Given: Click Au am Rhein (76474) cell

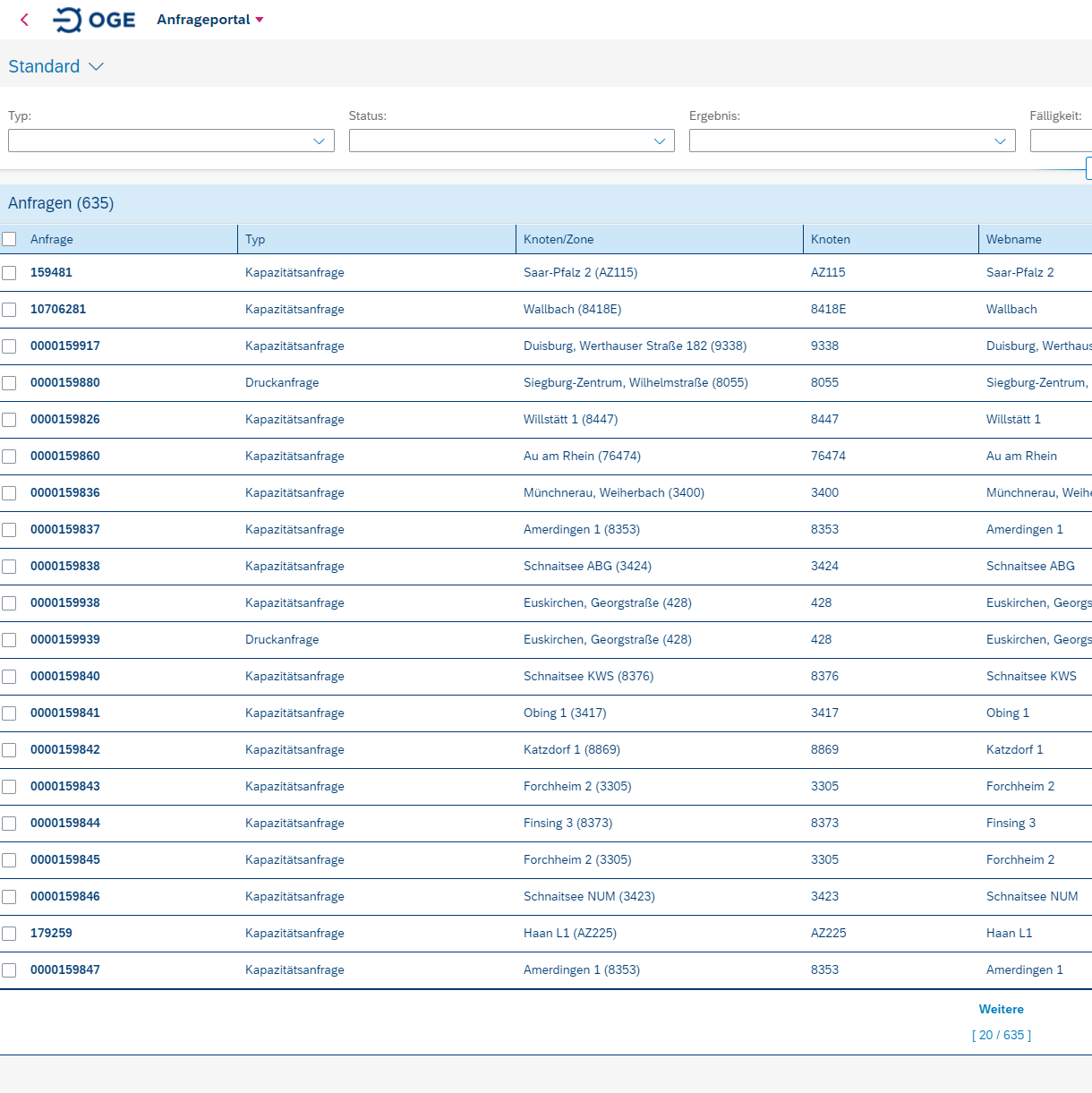Looking at the screenshot, I should coord(582,456).
